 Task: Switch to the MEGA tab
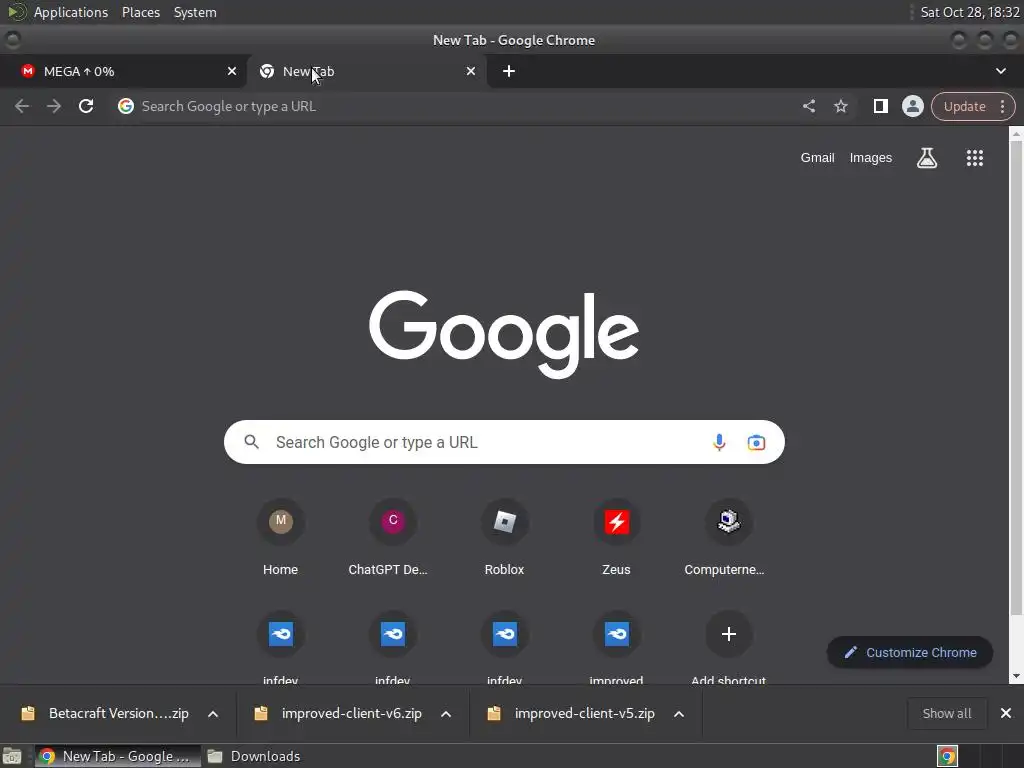(x=123, y=71)
